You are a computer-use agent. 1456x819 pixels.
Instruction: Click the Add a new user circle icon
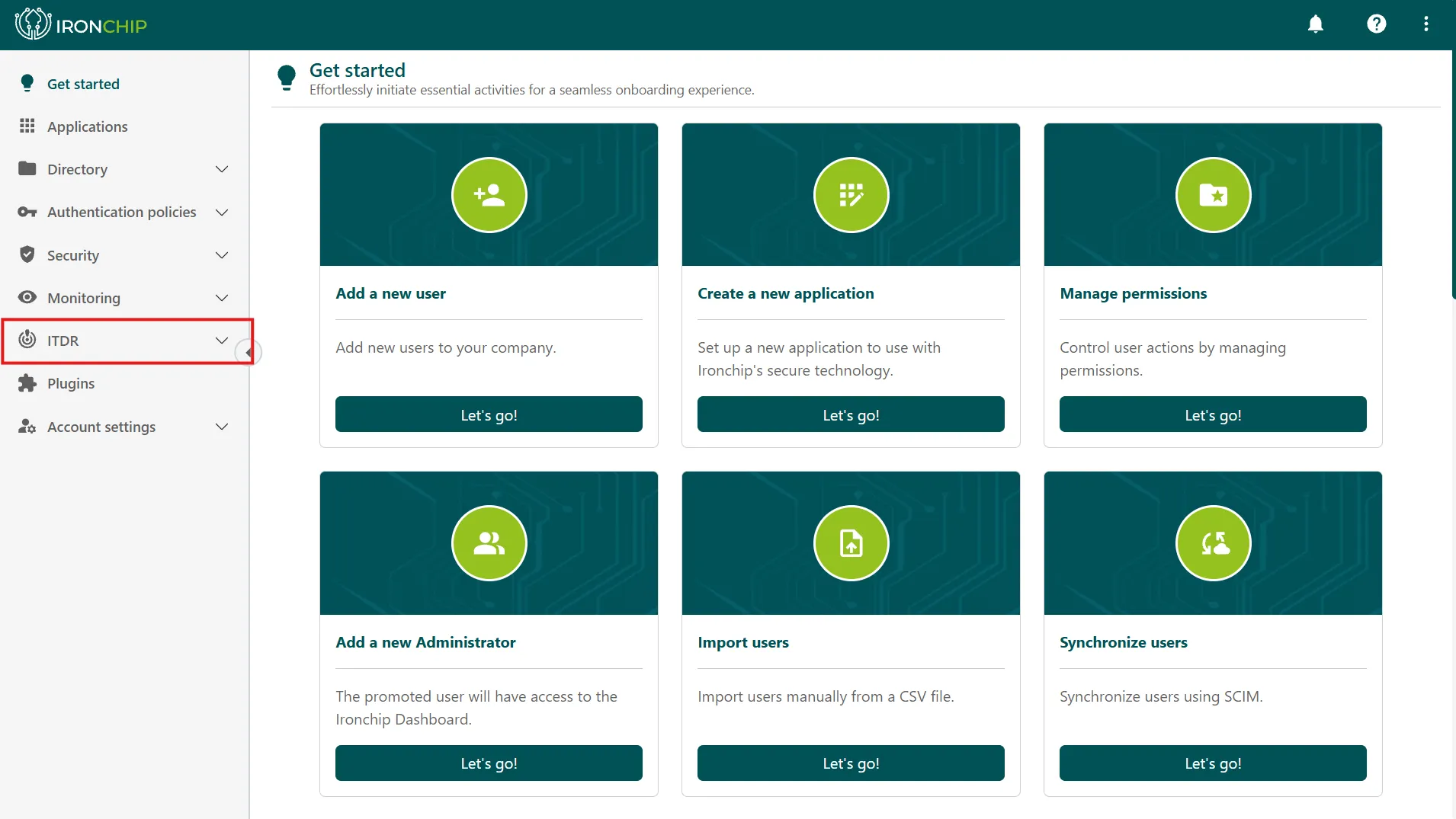point(489,195)
